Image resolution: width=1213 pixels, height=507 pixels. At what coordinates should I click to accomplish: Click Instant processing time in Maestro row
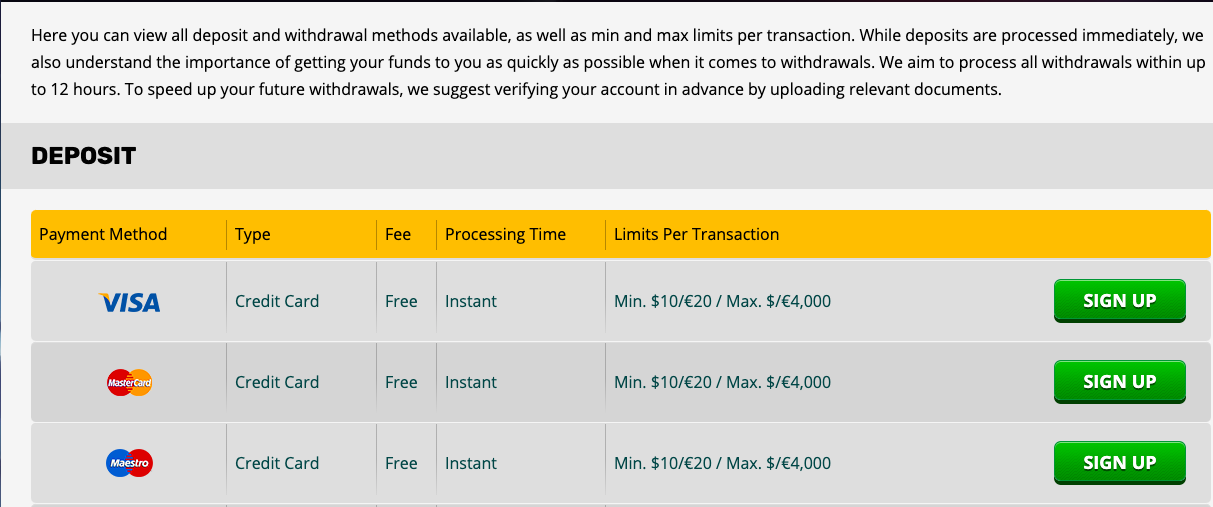tap(471, 463)
